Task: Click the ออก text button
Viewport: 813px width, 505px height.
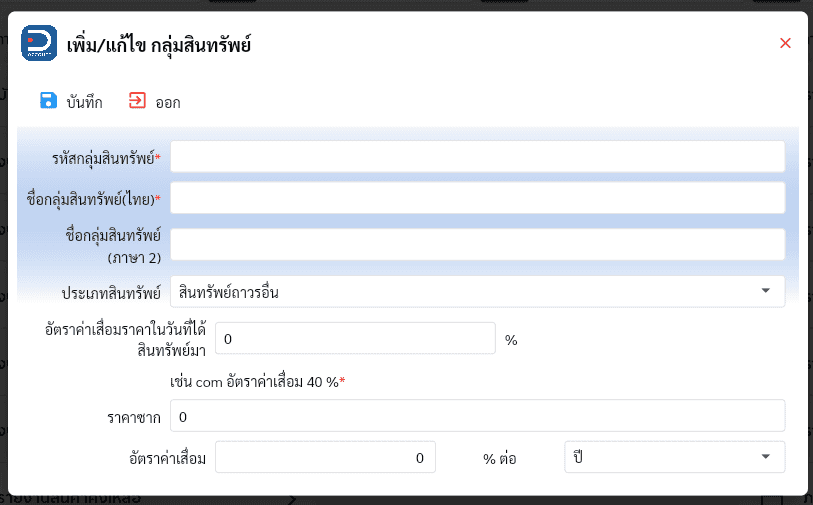Action: [168, 103]
